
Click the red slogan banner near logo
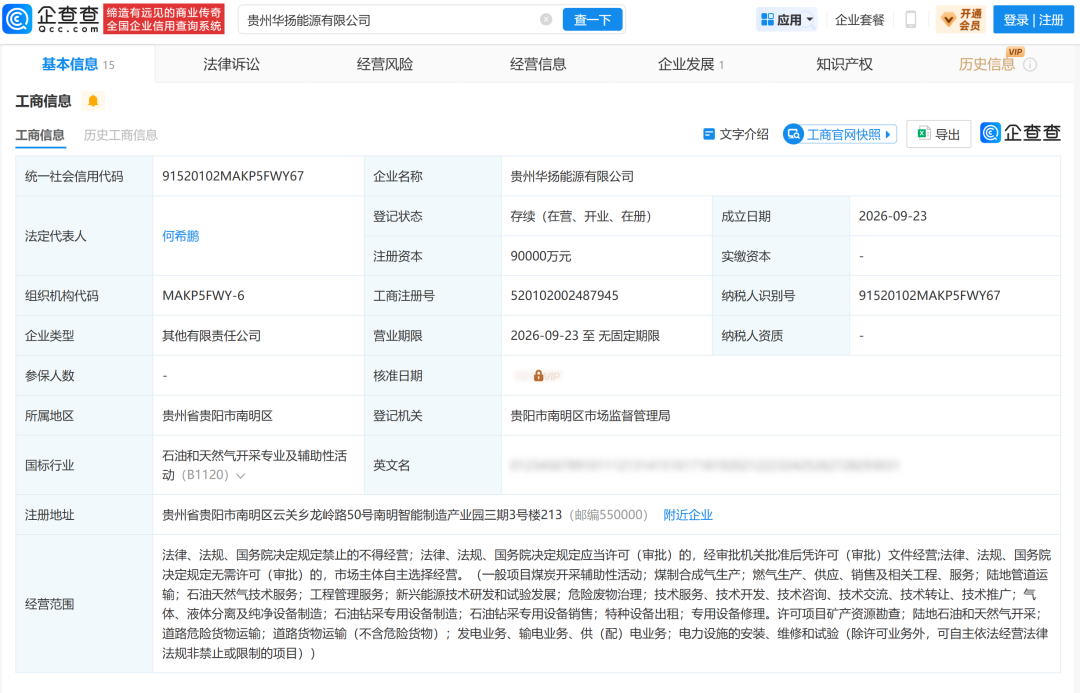pos(164,19)
